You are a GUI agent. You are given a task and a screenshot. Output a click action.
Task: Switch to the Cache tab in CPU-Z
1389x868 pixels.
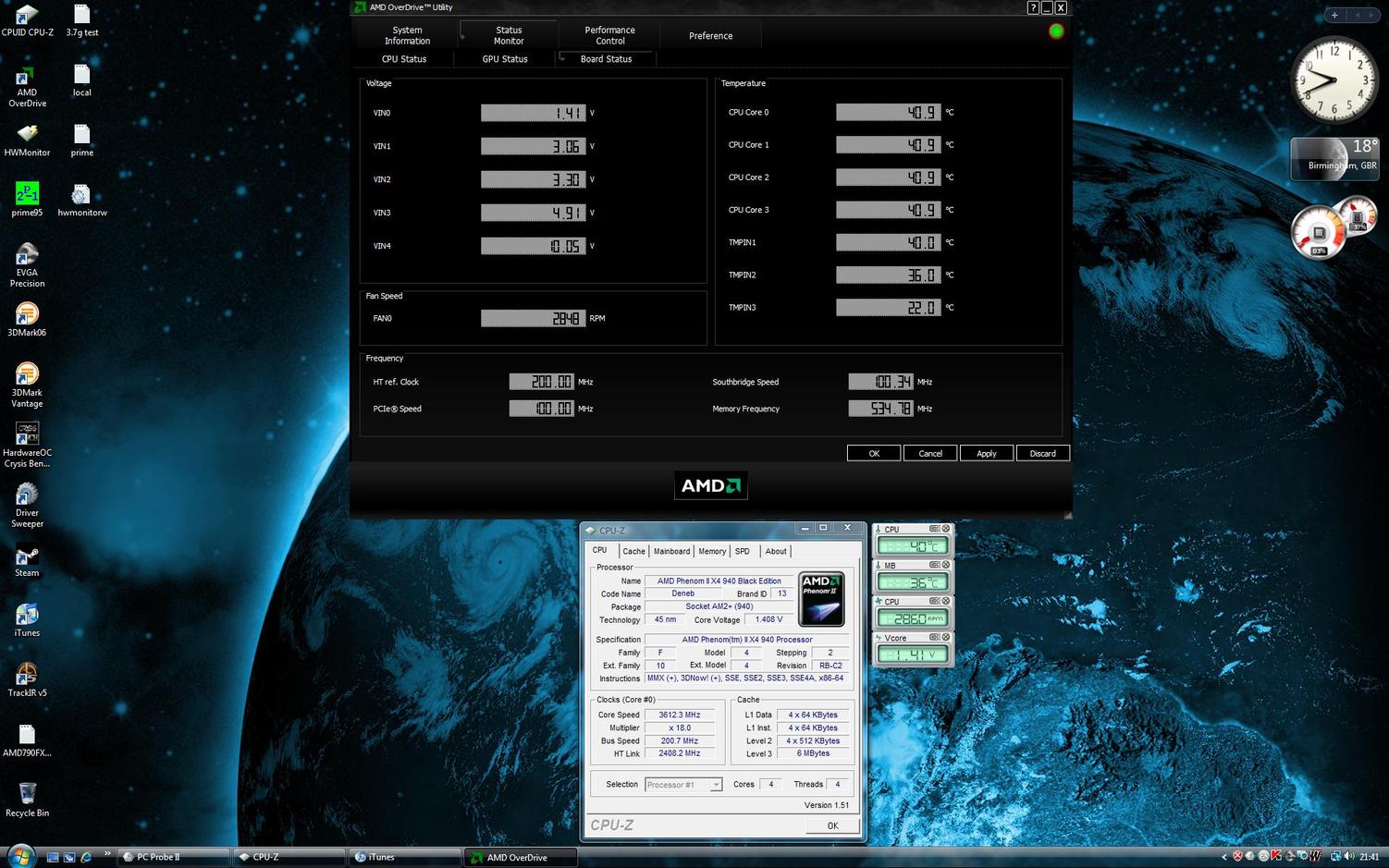pos(633,551)
